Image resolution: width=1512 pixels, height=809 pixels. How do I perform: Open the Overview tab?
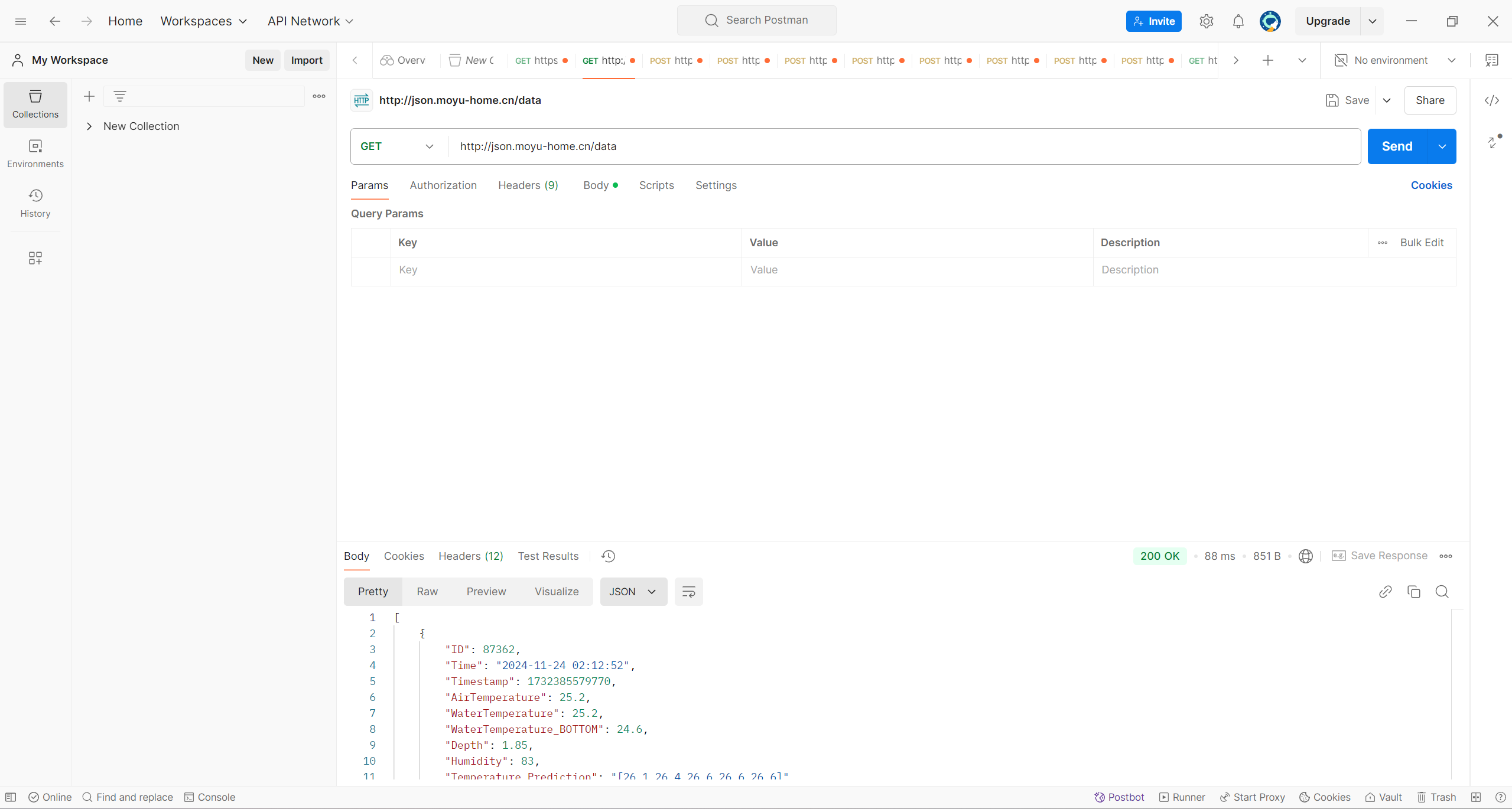point(403,60)
